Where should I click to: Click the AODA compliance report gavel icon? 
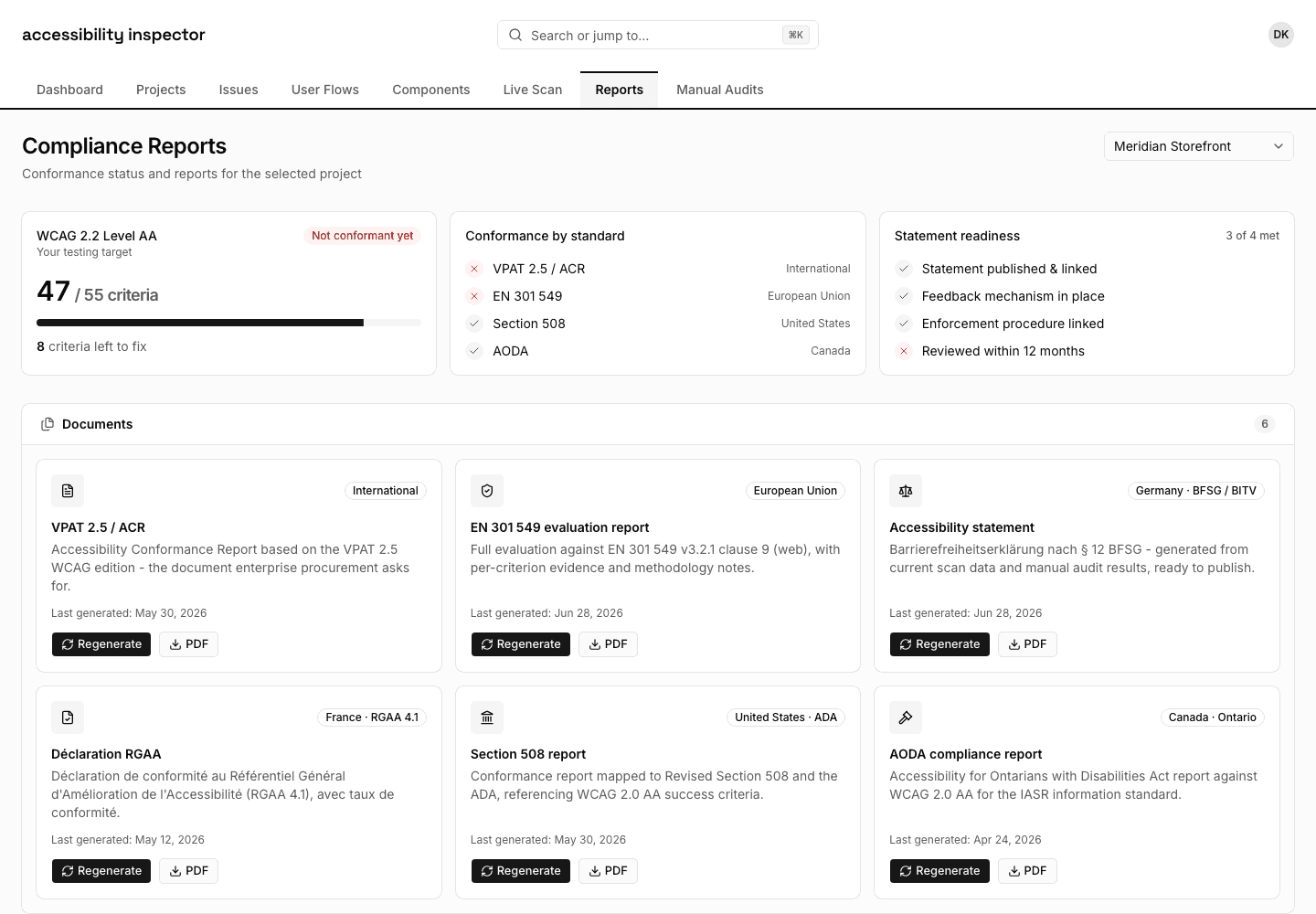point(906,717)
